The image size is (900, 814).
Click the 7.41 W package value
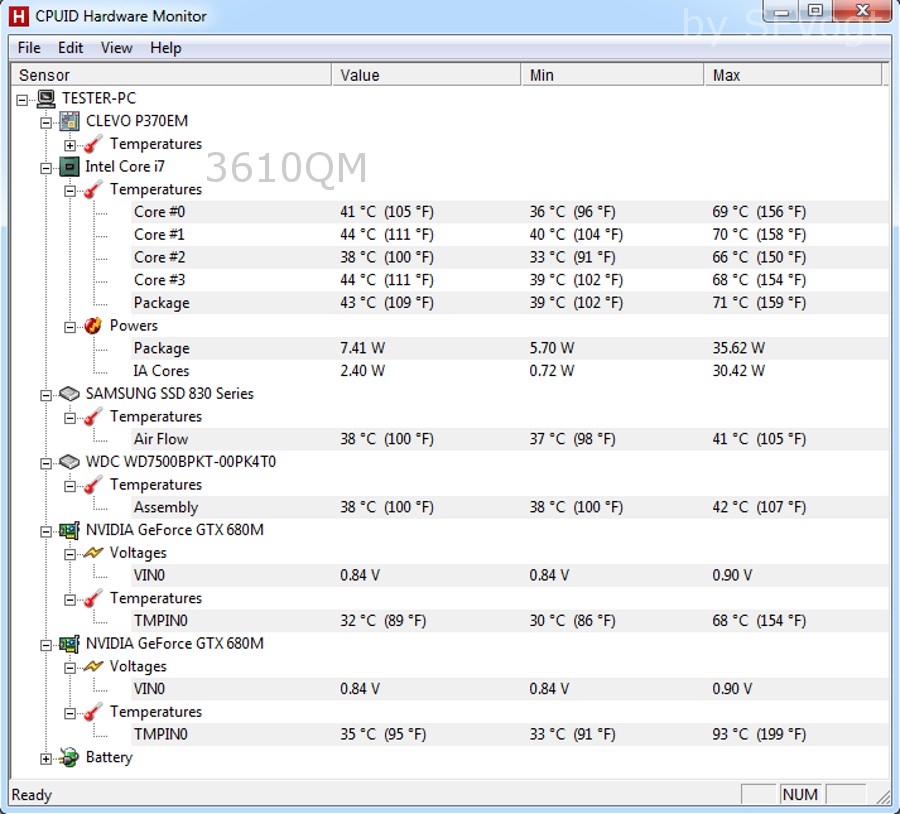363,348
